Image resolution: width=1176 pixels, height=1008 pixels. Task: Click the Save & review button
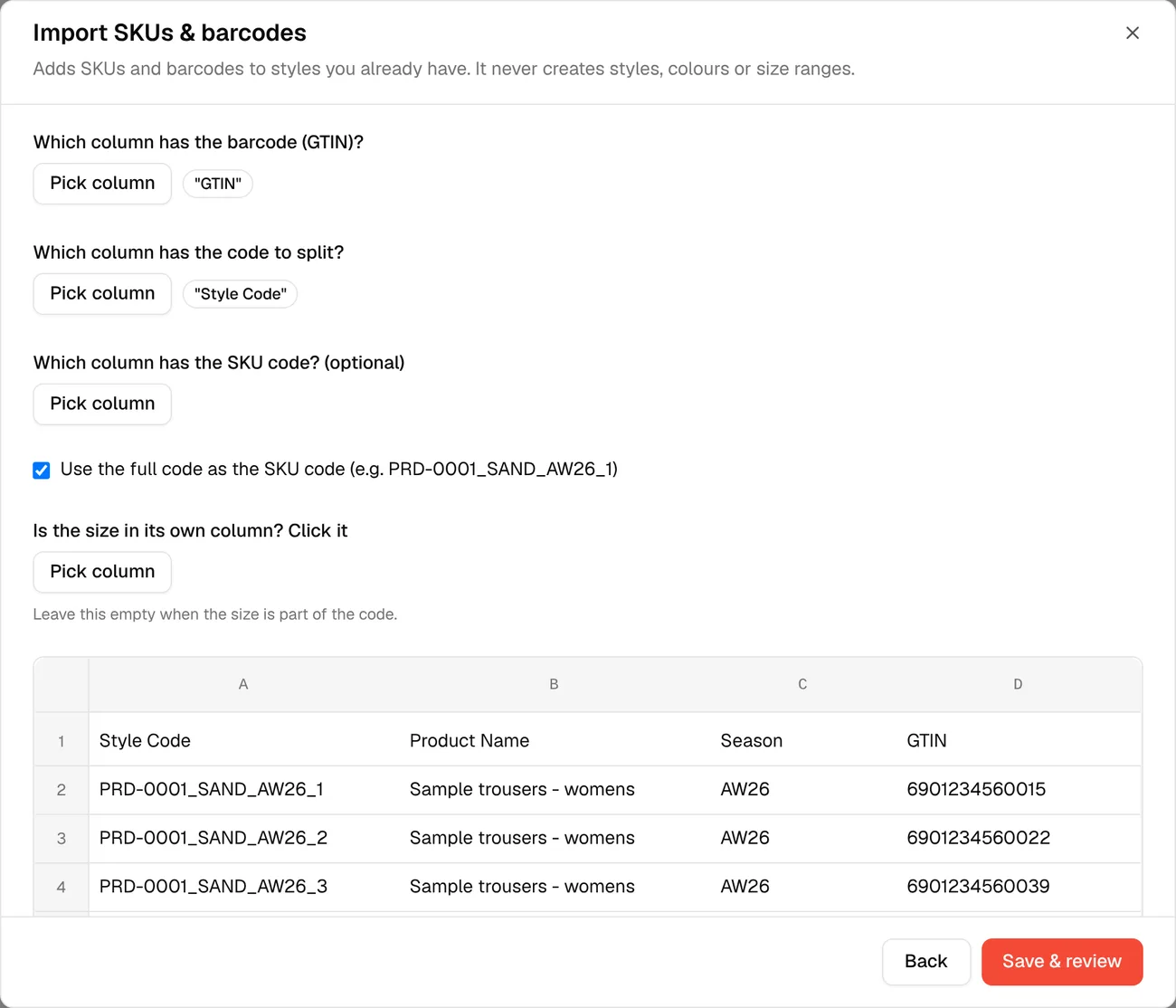pos(1062,962)
